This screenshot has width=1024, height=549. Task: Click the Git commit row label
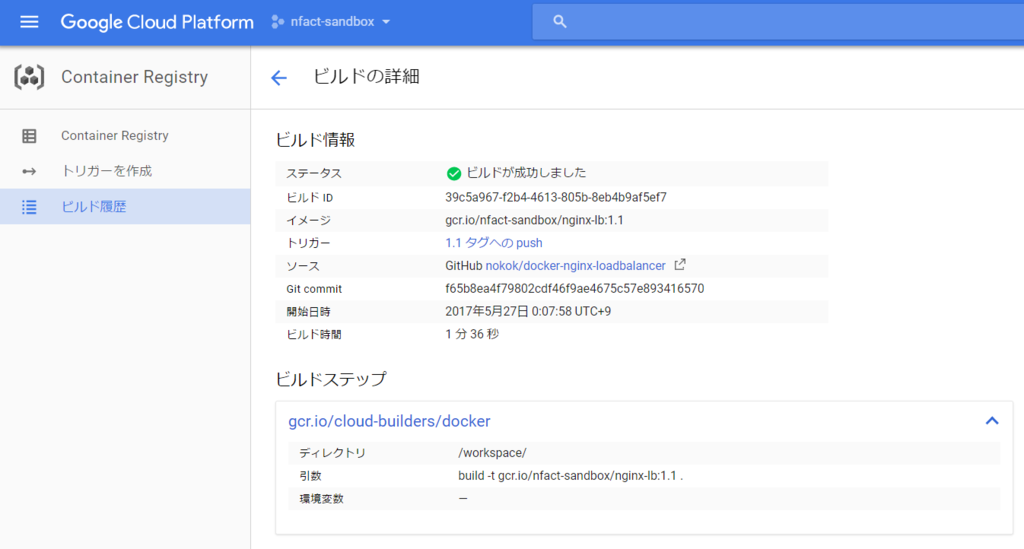pos(314,289)
